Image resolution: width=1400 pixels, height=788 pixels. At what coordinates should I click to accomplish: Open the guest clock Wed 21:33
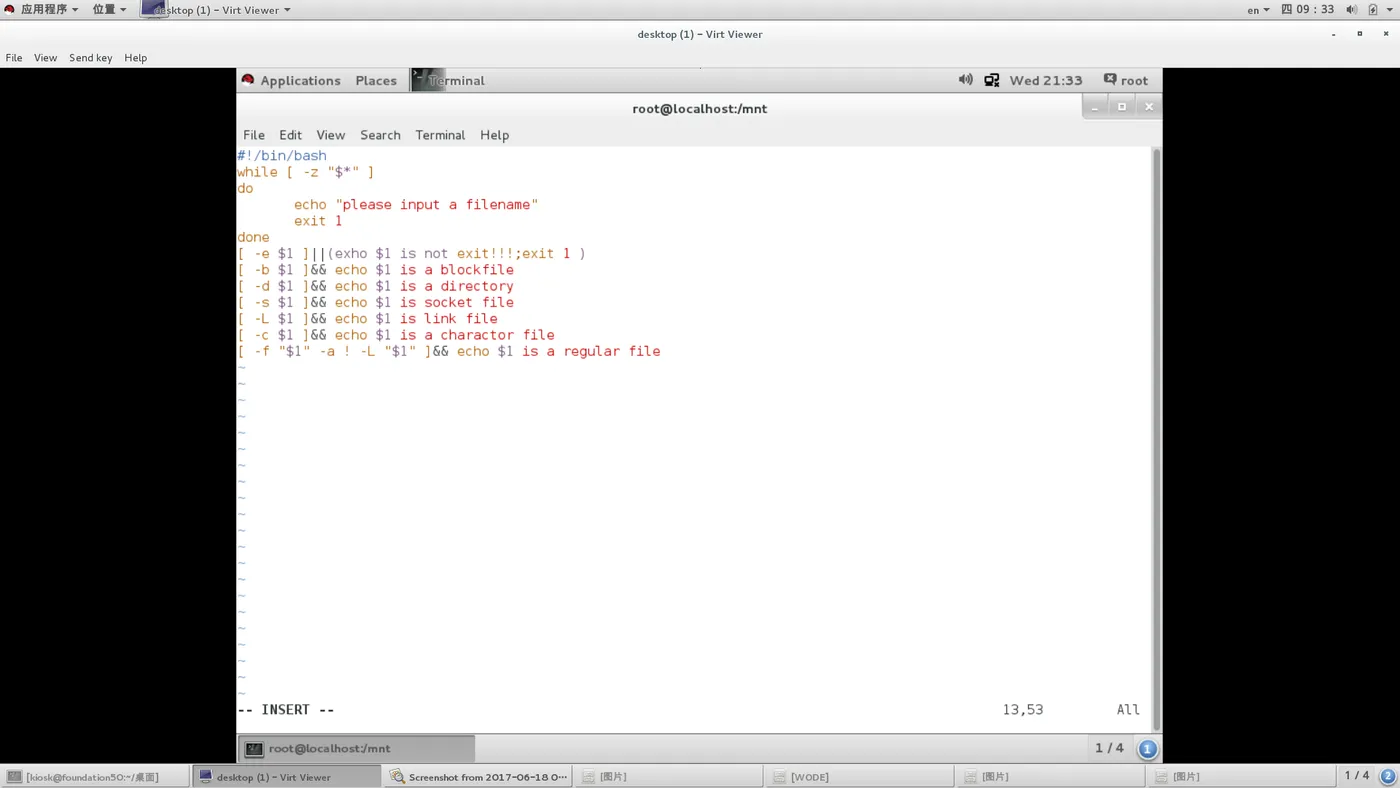tap(1046, 81)
